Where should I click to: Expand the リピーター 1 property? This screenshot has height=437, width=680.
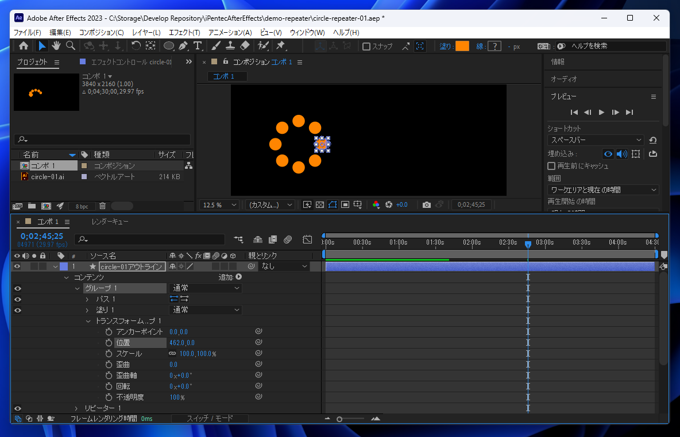click(77, 408)
